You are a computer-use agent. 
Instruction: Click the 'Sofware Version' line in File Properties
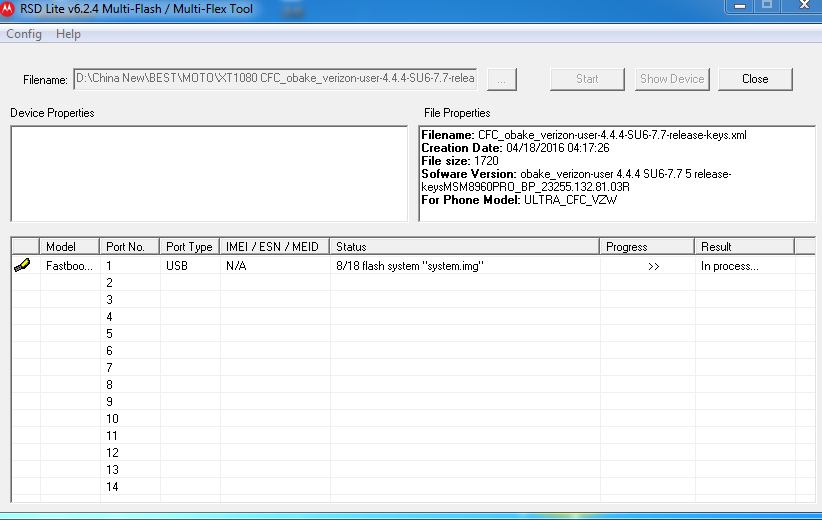576,180
